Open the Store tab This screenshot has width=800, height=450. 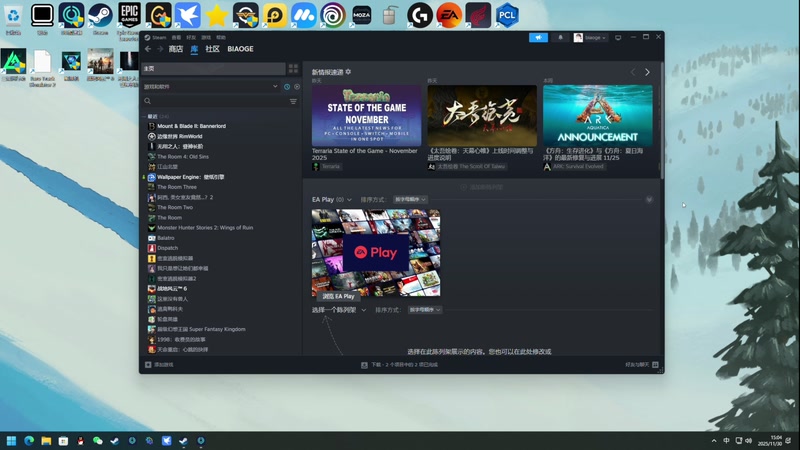click(176, 49)
